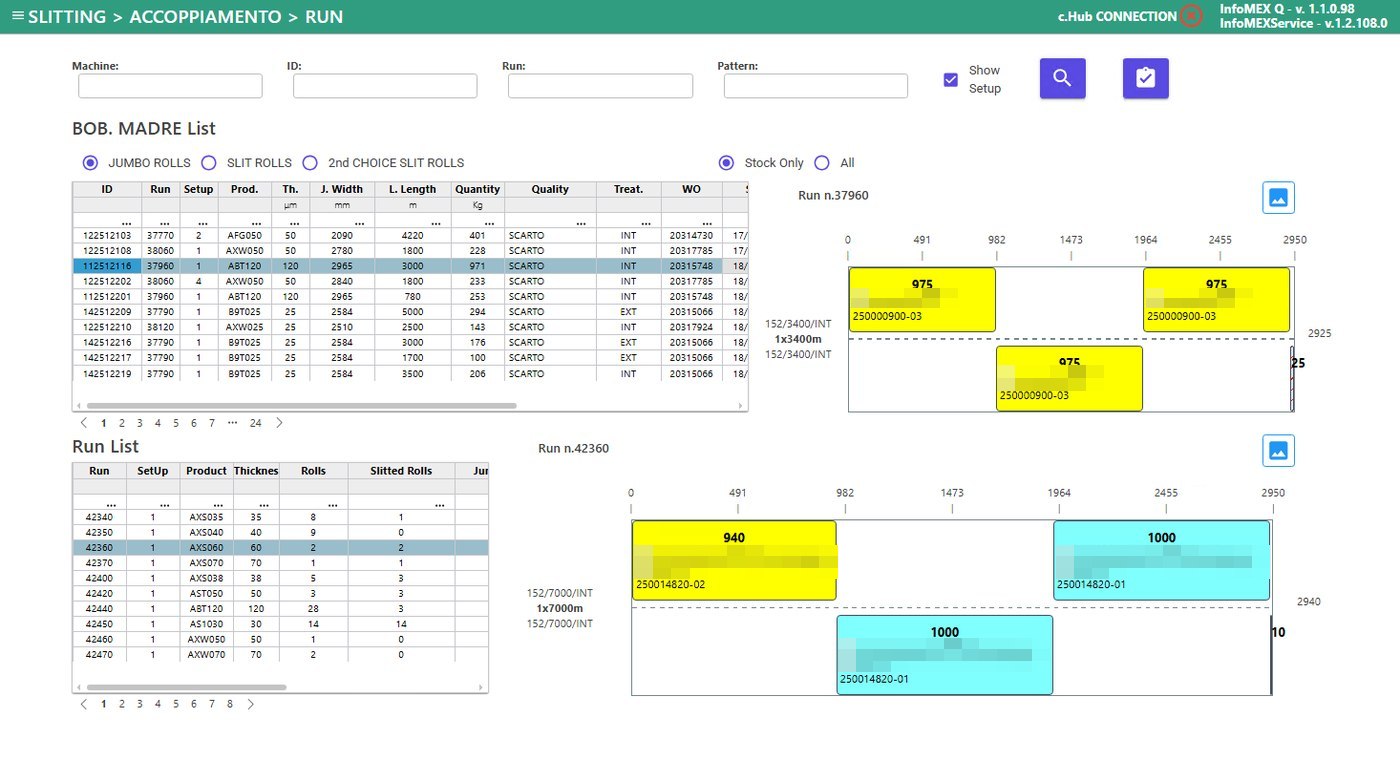This screenshot has height=760, width=1400.
Task: Go to page 24 of BOB. MADRE list
Action: click(256, 423)
